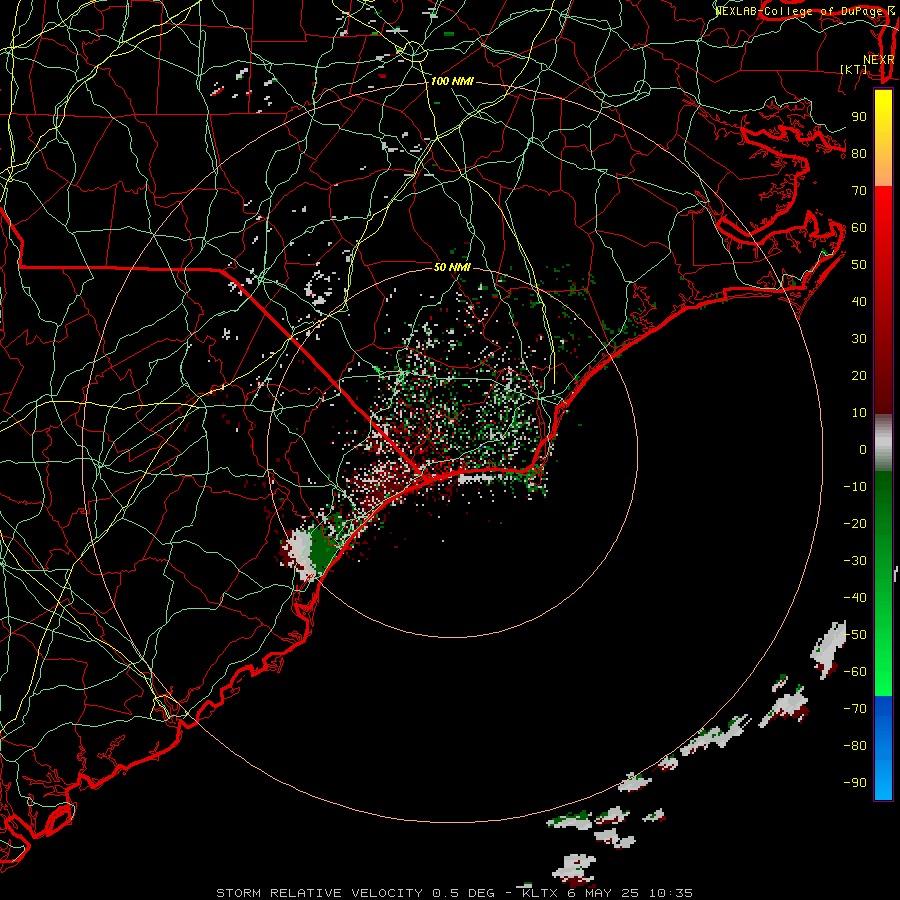Click the -20 value on the velocity scale
Screen dimensions: 900x900
(x=855, y=524)
